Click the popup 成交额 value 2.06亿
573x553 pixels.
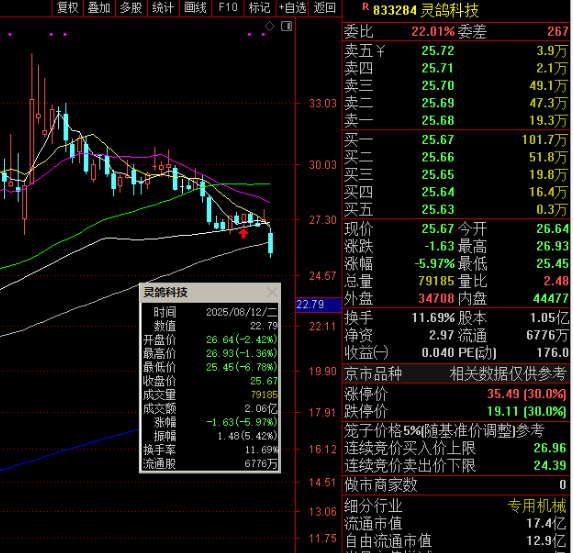[261, 408]
